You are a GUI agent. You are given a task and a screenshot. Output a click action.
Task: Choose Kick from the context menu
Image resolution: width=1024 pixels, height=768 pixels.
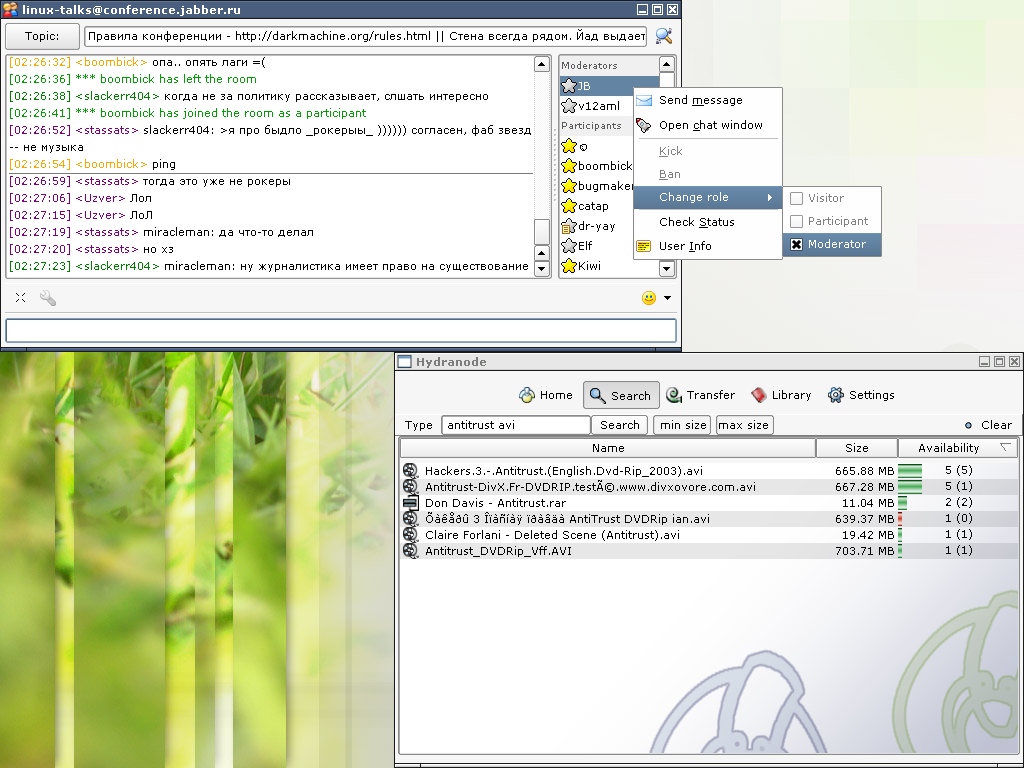(x=671, y=152)
